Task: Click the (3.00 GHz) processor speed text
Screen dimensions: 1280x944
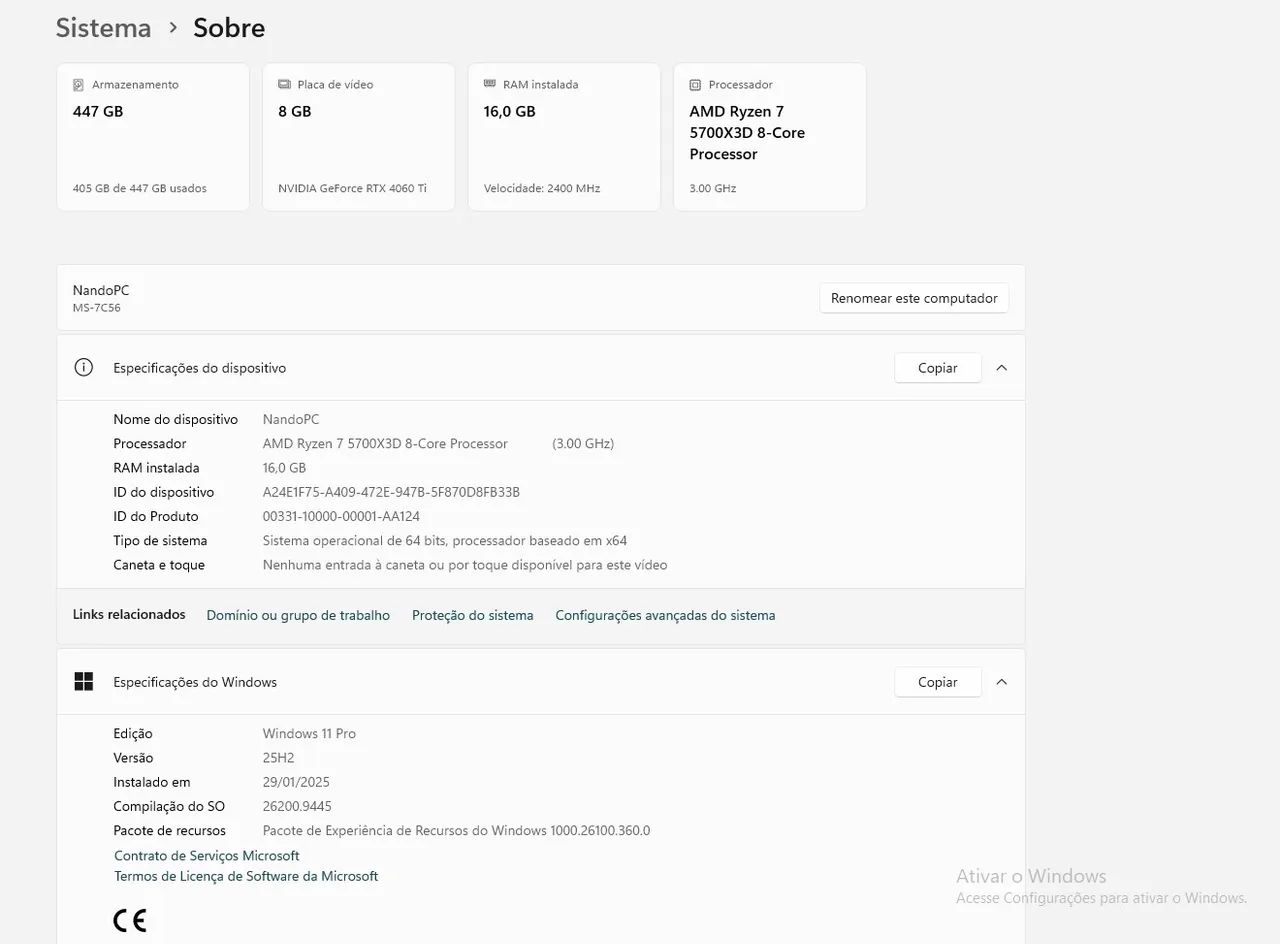Action: (583, 443)
